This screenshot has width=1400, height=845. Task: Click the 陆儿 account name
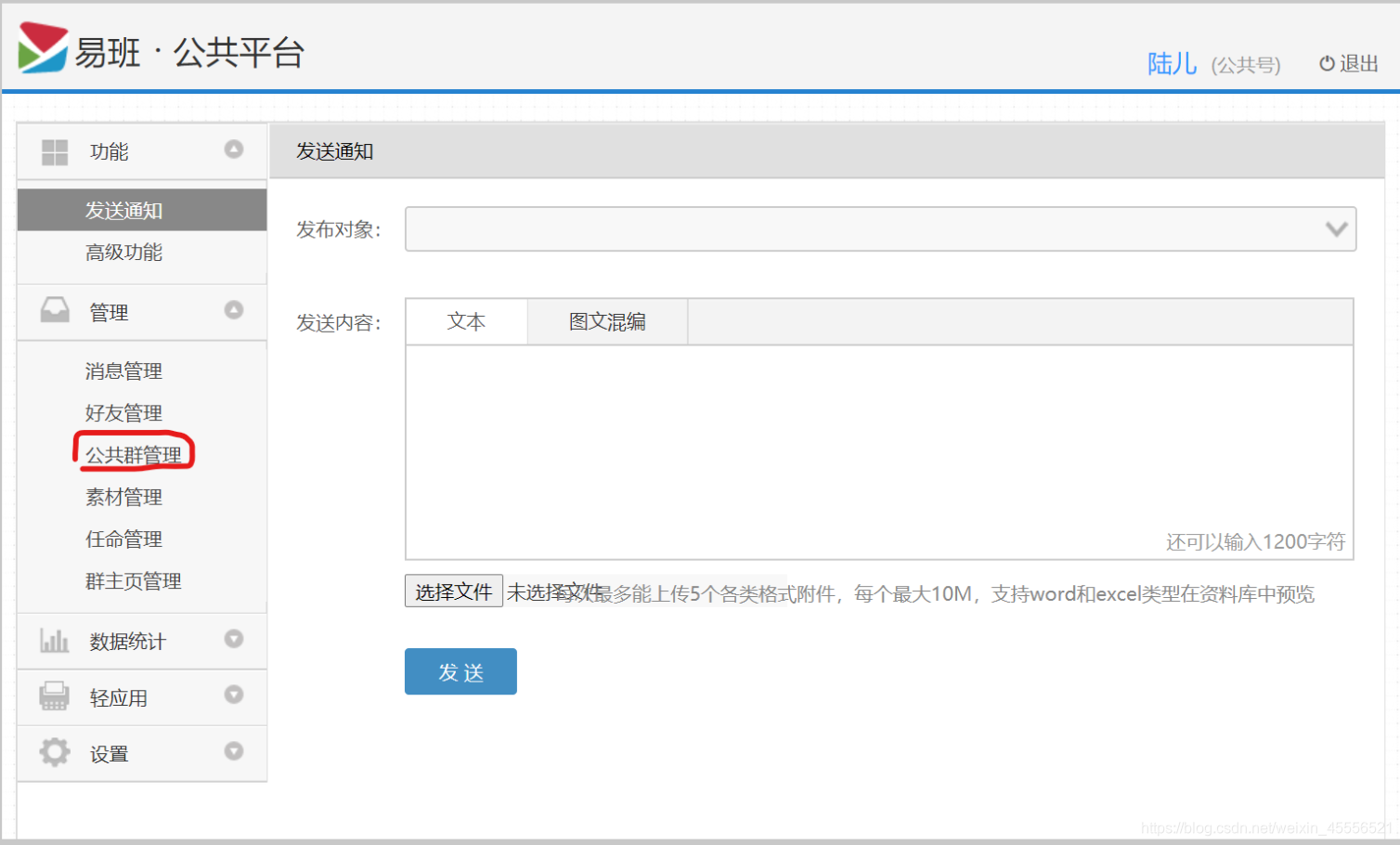(1172, 63)
